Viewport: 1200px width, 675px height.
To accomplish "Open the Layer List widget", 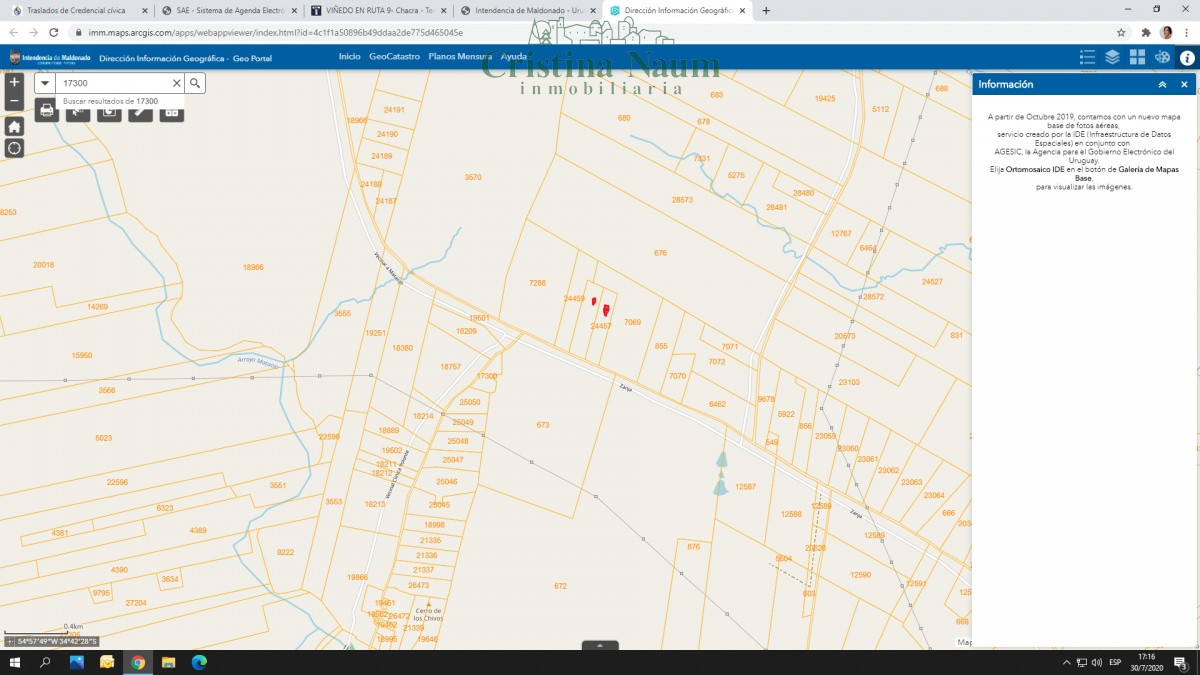I will [x=1113, y=57].
